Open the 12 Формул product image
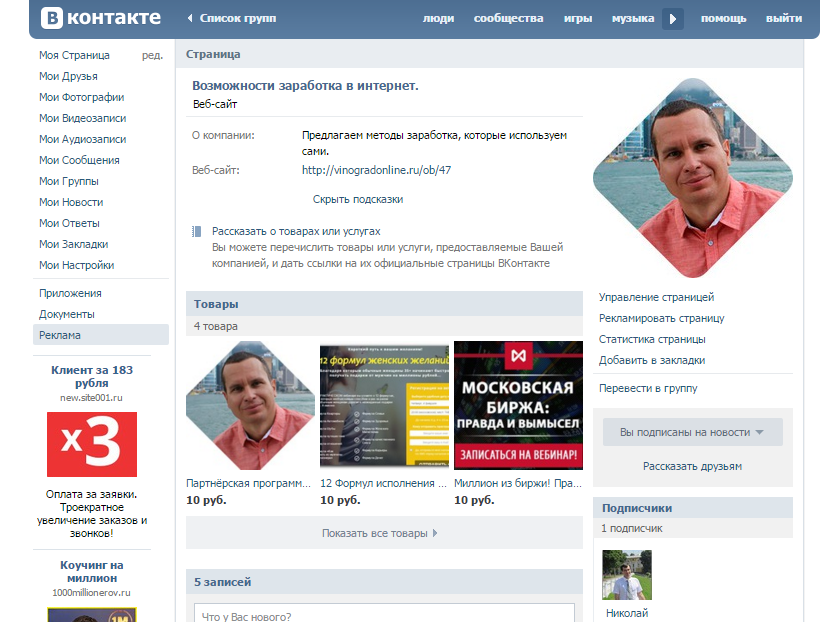Image resolution: width=831 pixels, height=622 pixels. point(384,405)
